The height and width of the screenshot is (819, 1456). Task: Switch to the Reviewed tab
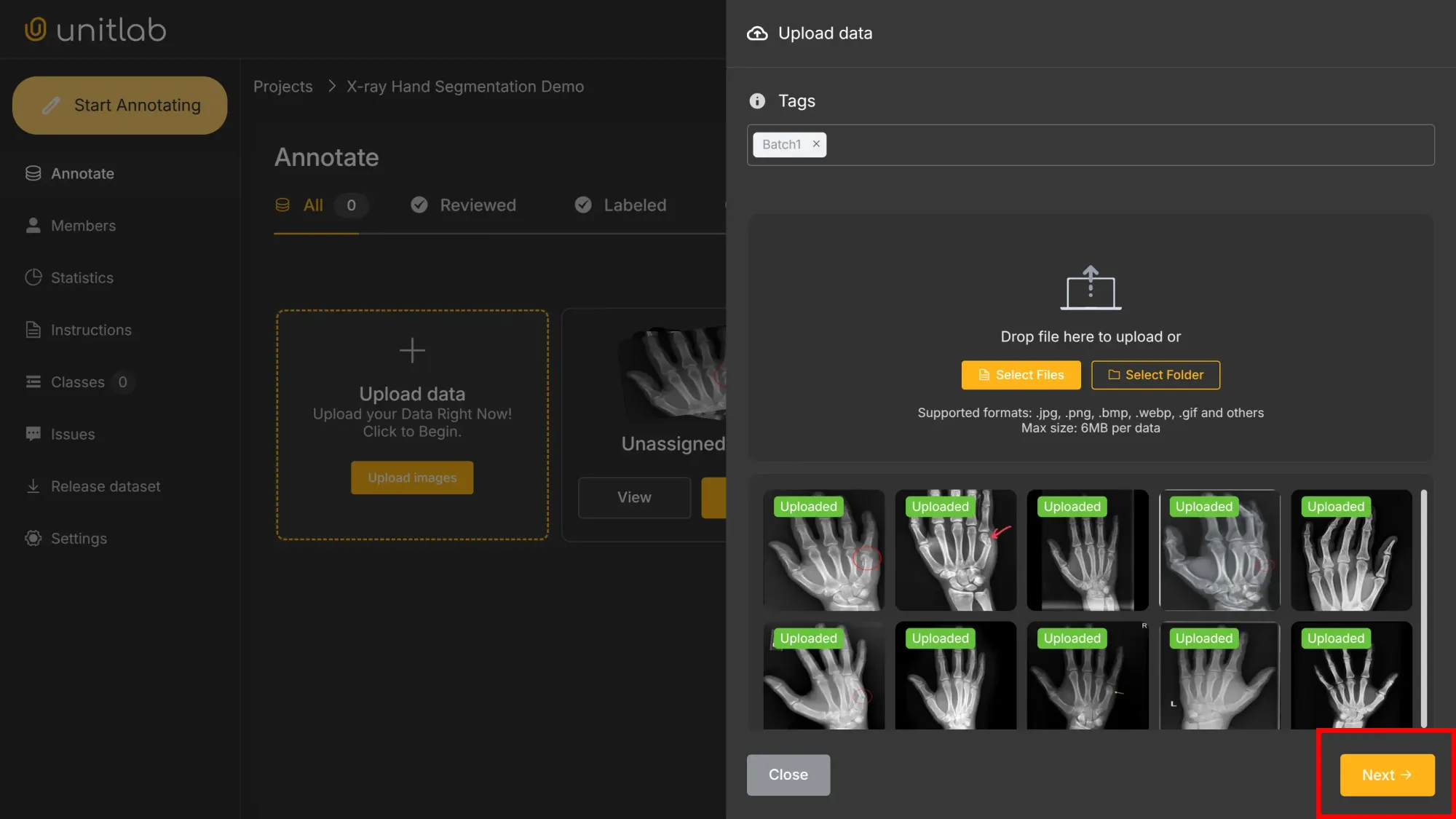coord(477,205)
